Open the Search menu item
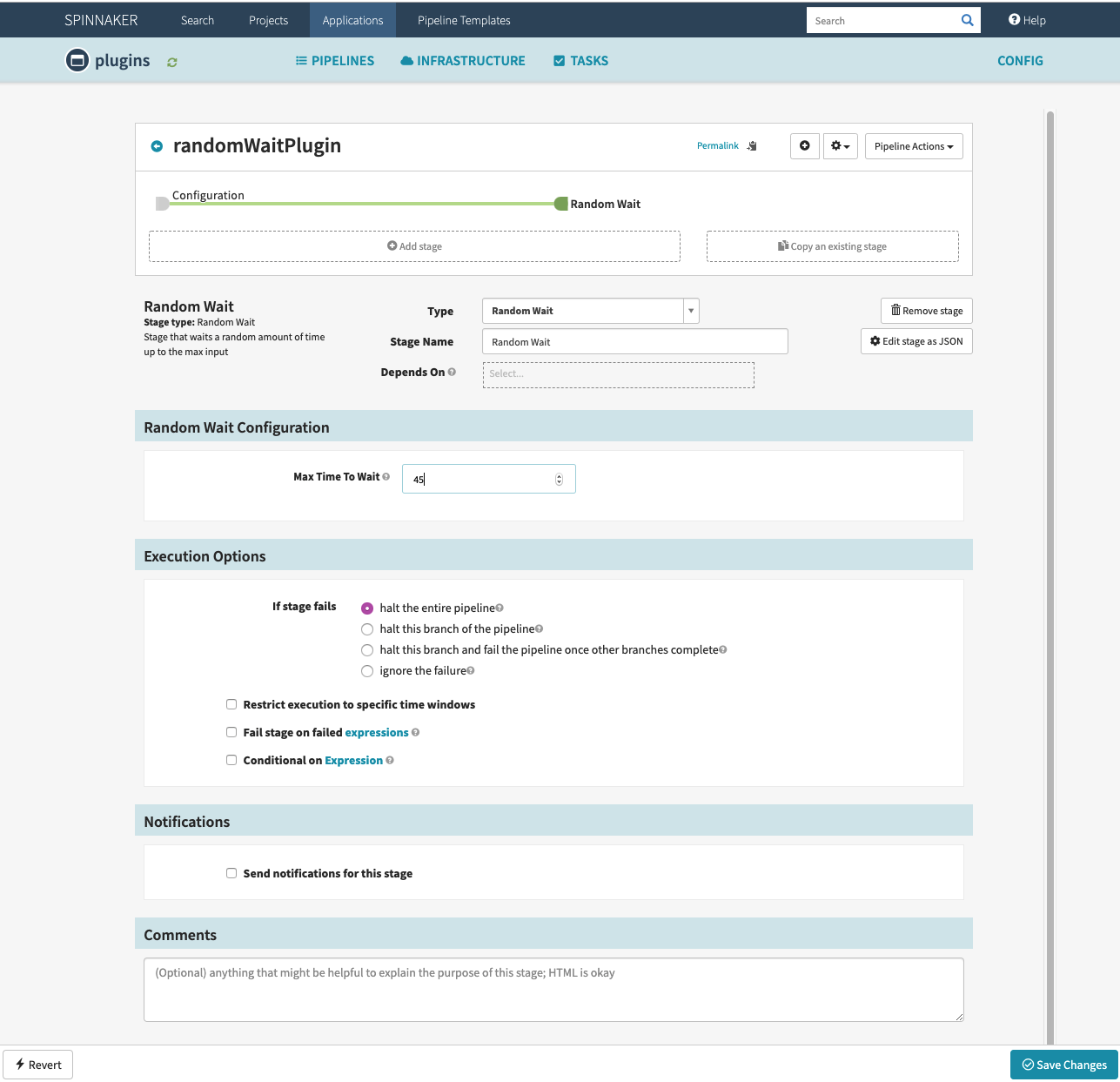 [x=198, y=20]
